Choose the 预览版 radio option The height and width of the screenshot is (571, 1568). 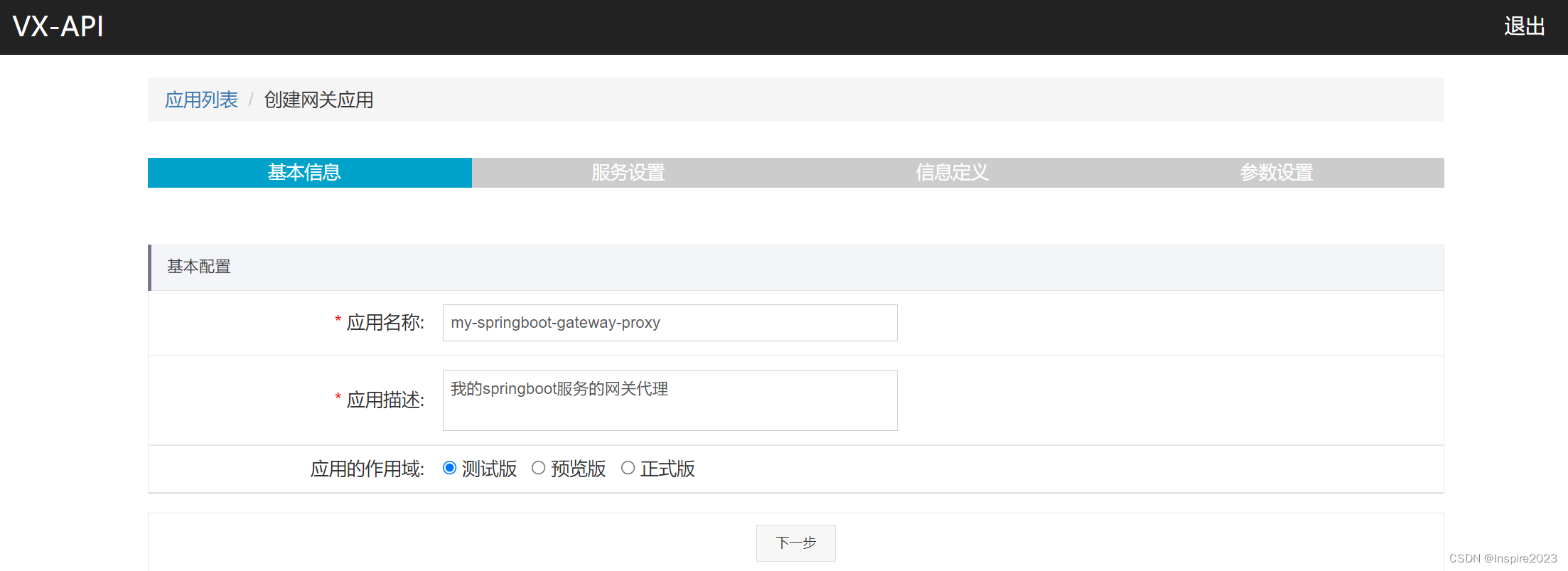point(539,468)
